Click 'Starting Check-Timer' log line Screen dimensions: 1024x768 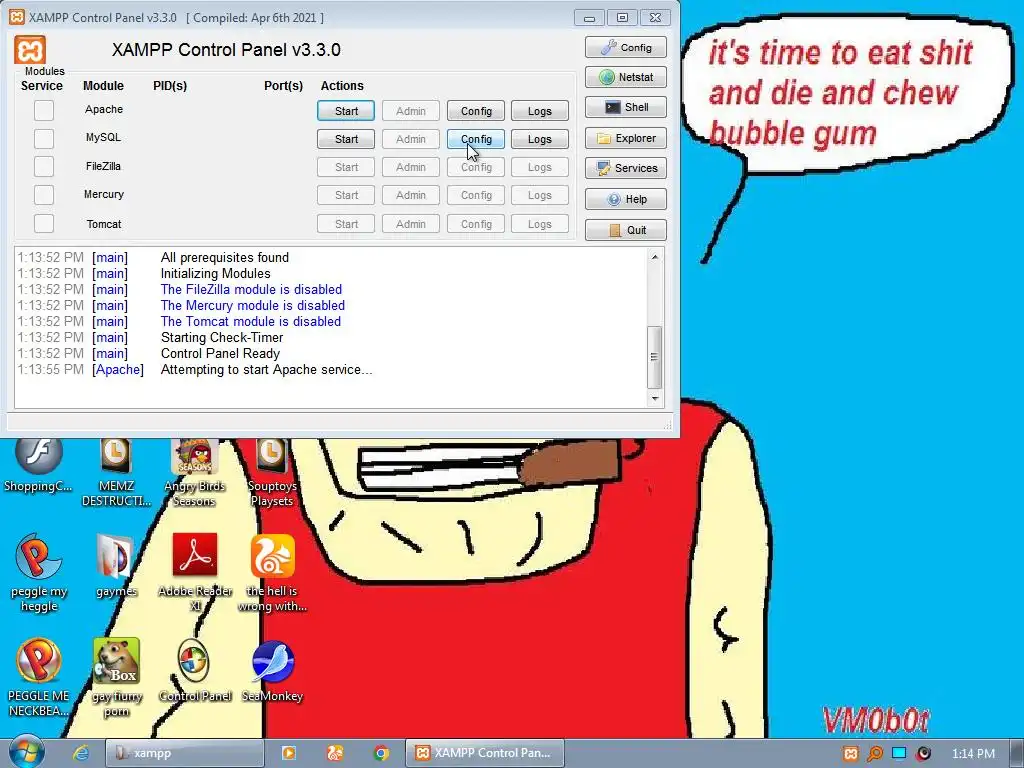[222, 338]
